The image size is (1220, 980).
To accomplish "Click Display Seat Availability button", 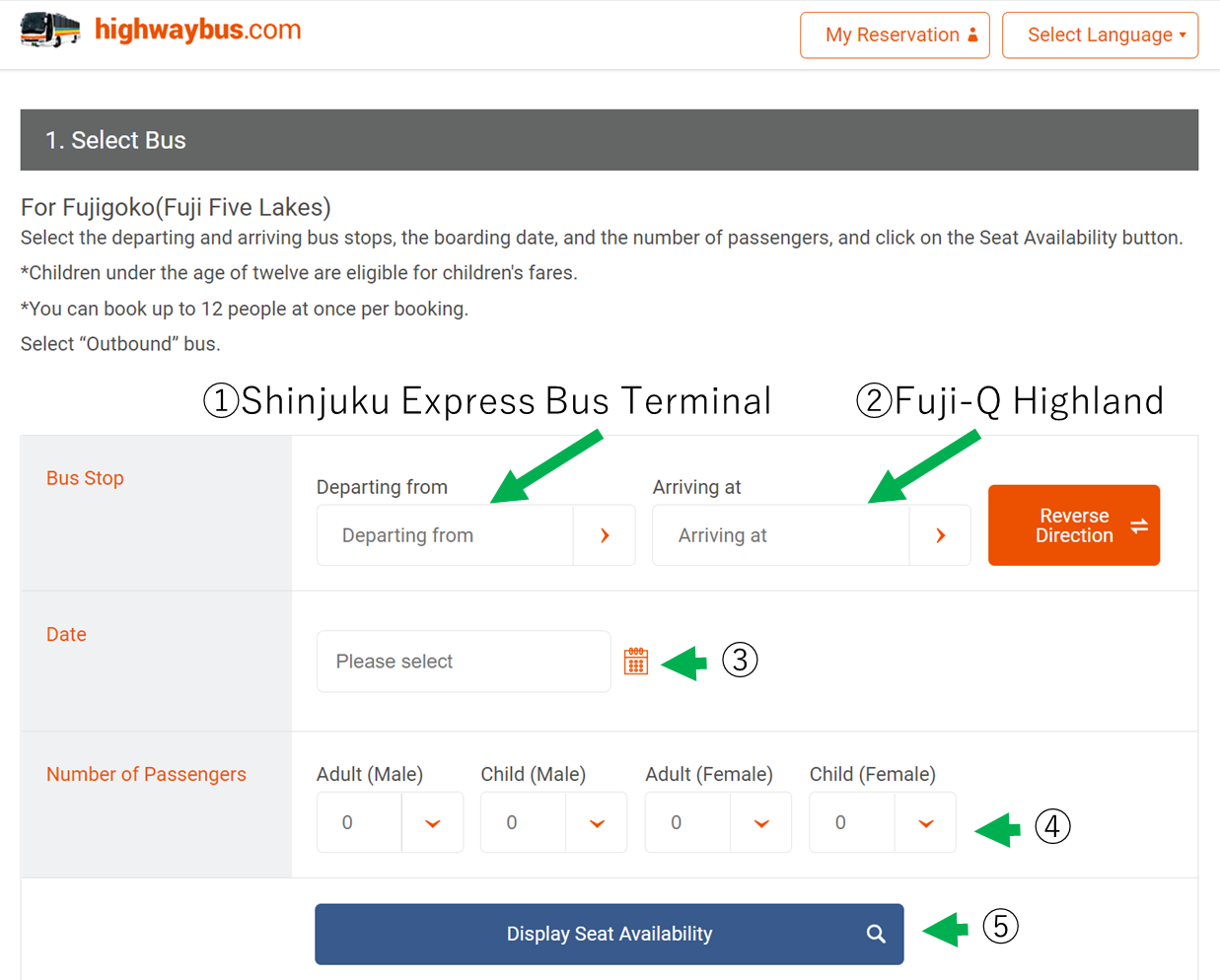I will pos(610,934).
